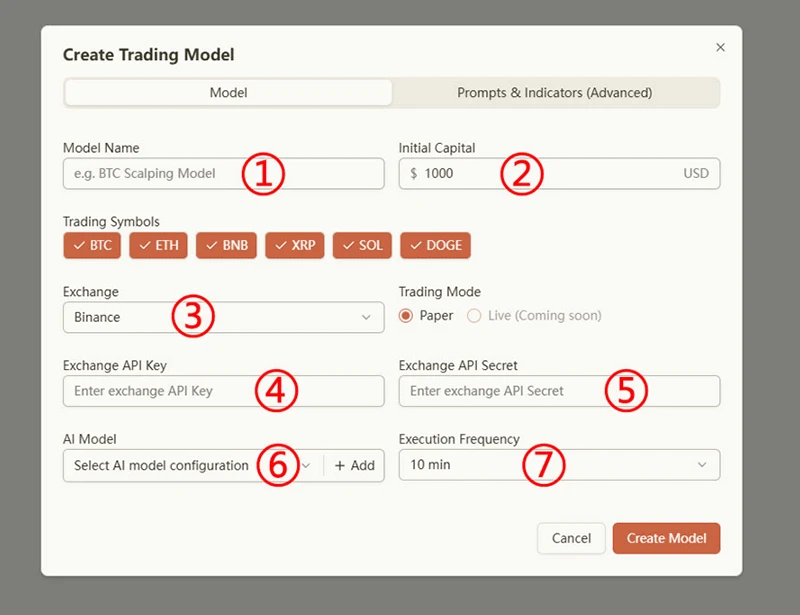Cancel creating the trading model
The image size is (800, 615).
tap(571, 538)
